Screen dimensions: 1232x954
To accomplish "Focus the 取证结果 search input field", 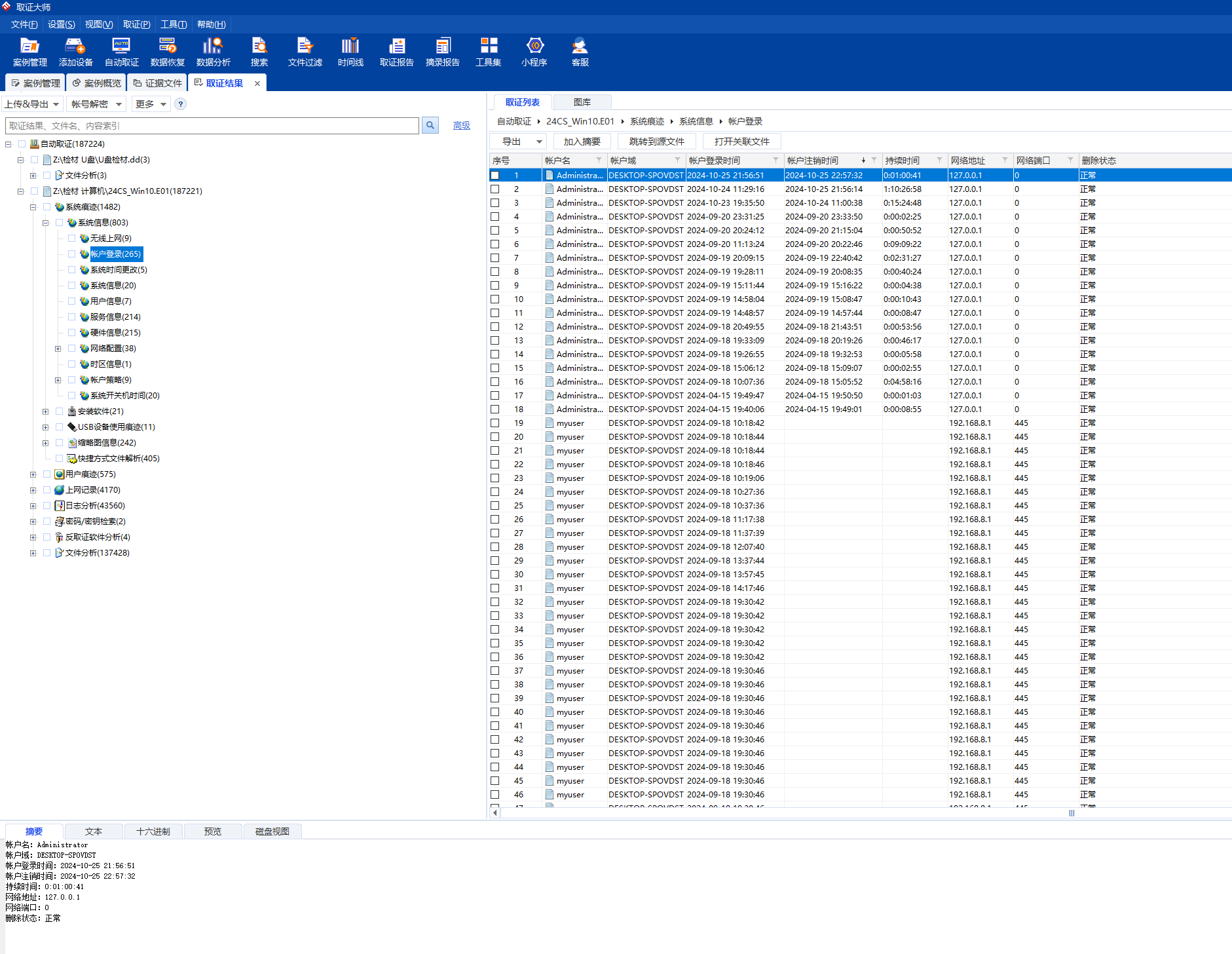I will [212, 126].
